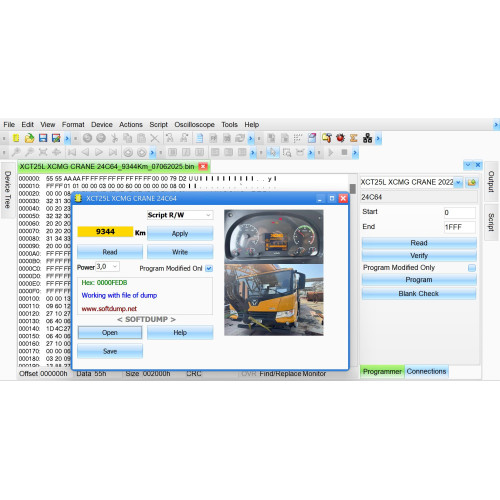The image size is (500, 500).
Task: Expand the Power 3,0 dropdown
Action: click(x=107, y=267)
